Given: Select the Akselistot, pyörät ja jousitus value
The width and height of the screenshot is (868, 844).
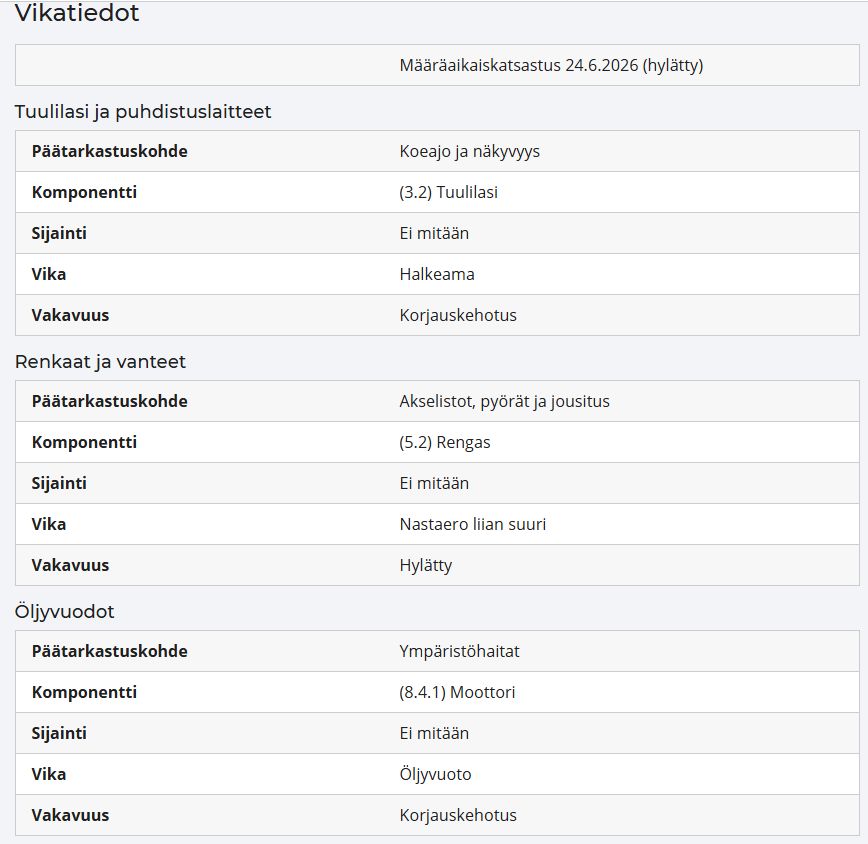Looking at the screenshot, I should pyautogui.click(x=504, y=401).
